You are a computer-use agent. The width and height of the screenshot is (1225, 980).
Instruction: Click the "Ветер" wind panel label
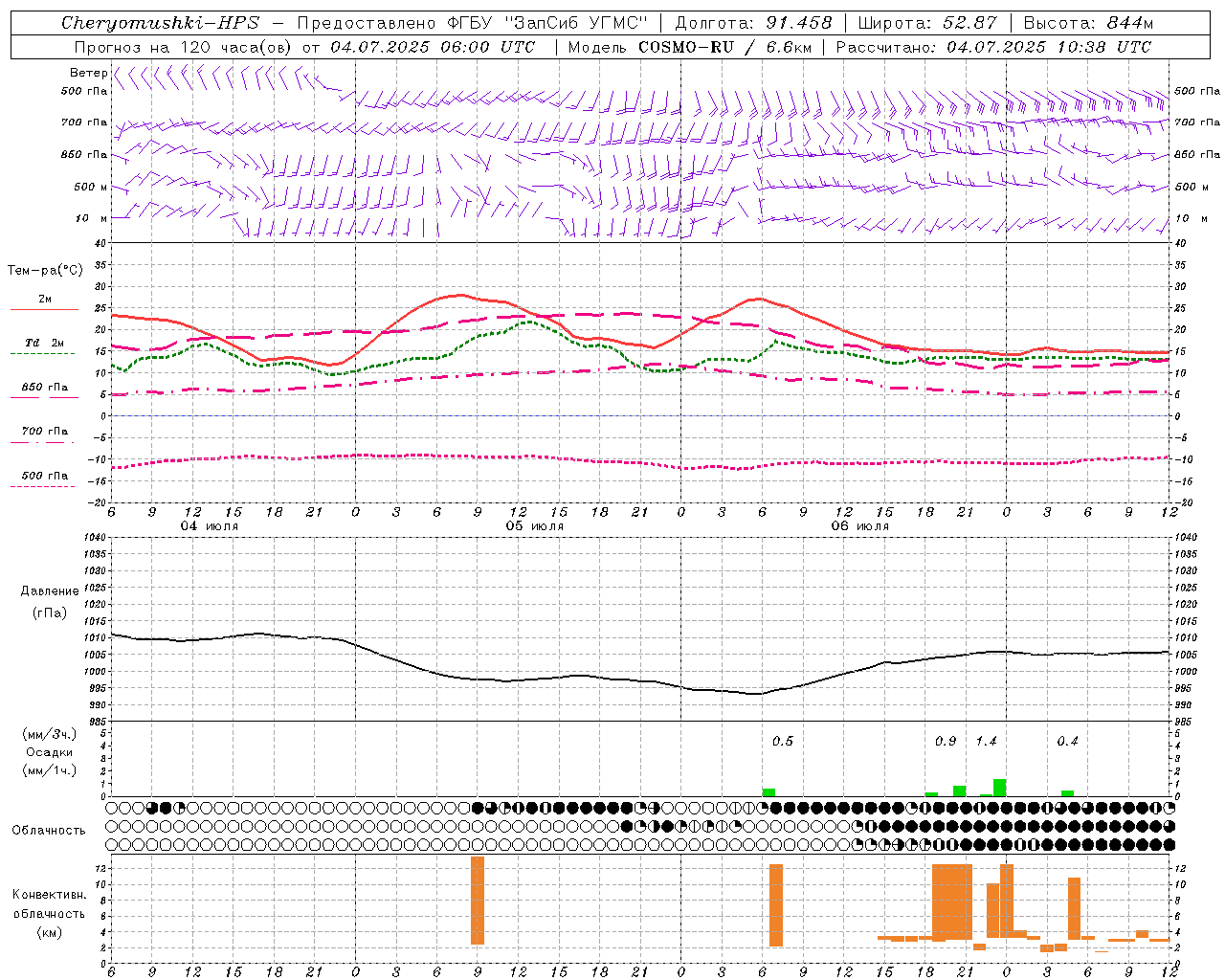pyautogui.click(x=88, y=73)
